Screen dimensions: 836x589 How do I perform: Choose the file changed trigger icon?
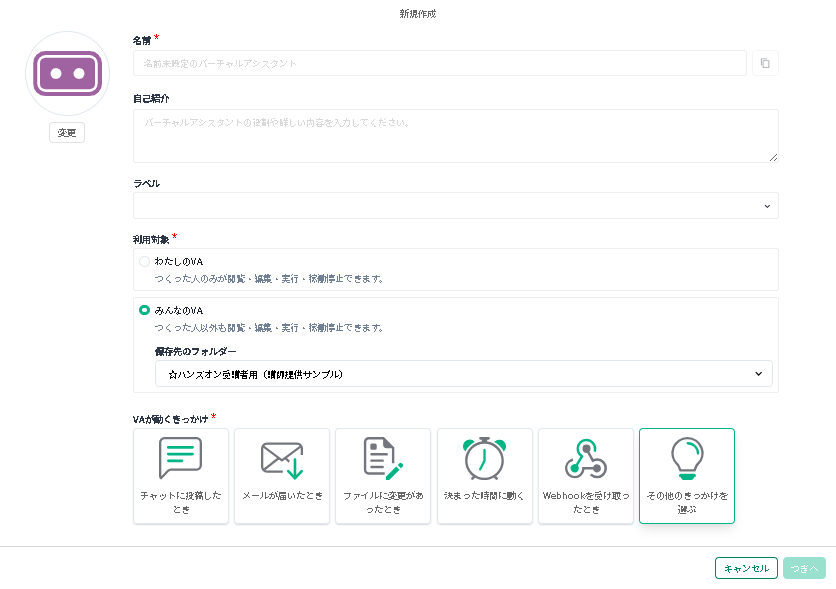(x=383, y=459)
